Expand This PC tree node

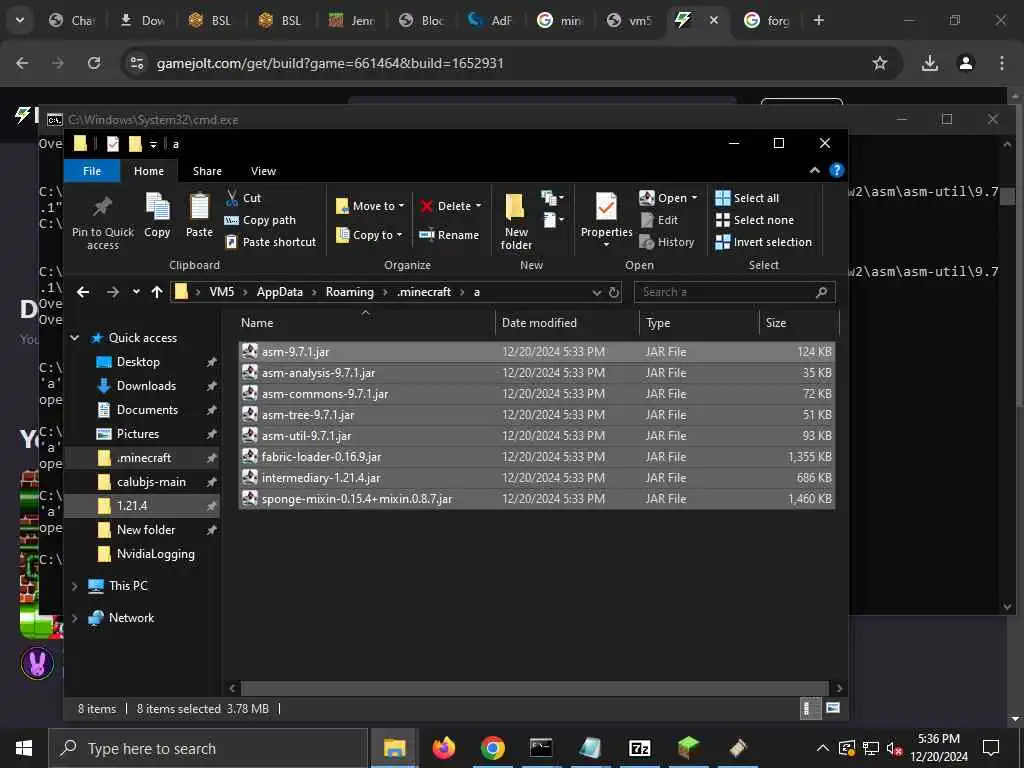74,586
